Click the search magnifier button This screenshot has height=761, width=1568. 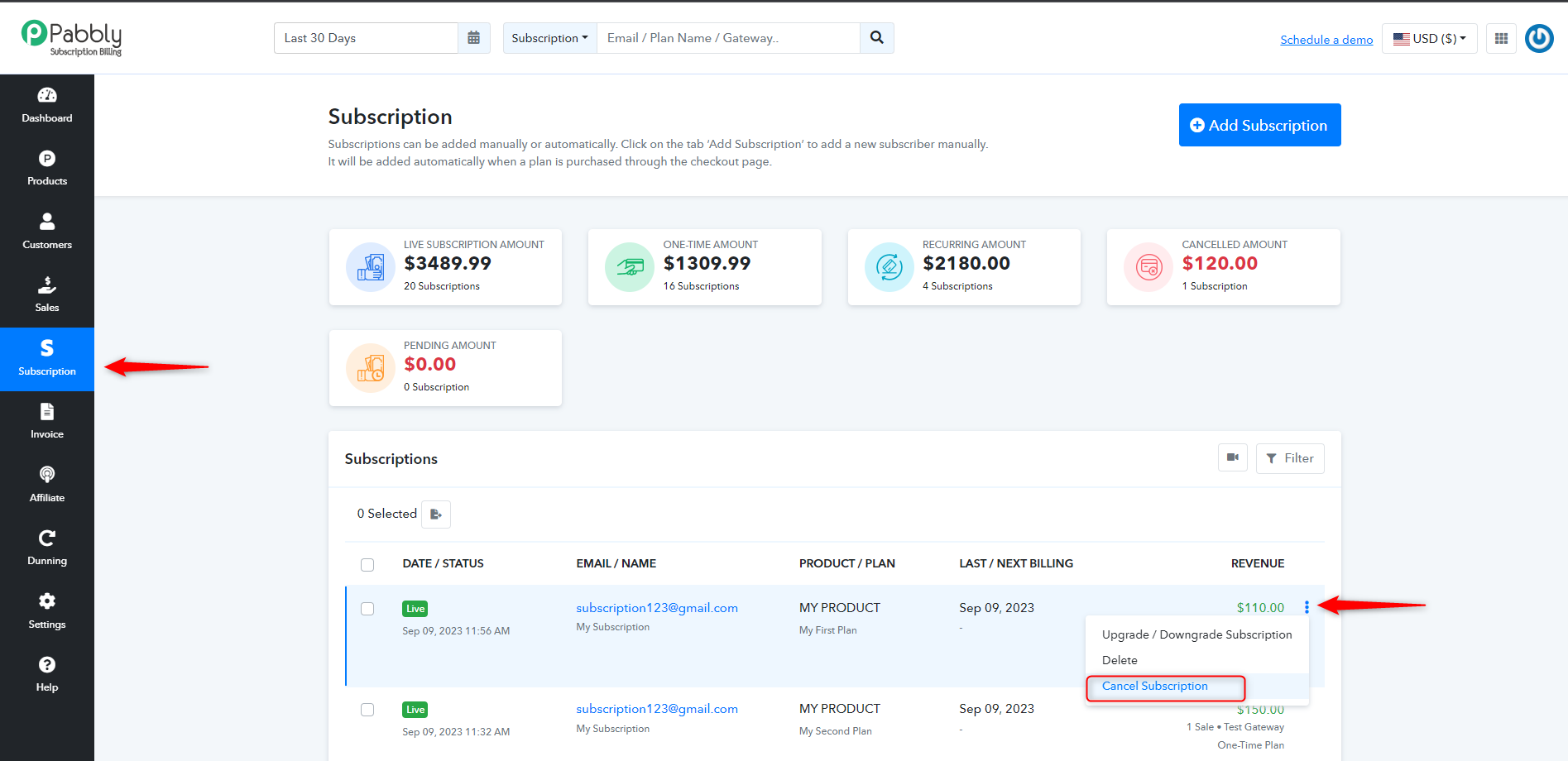877,38
